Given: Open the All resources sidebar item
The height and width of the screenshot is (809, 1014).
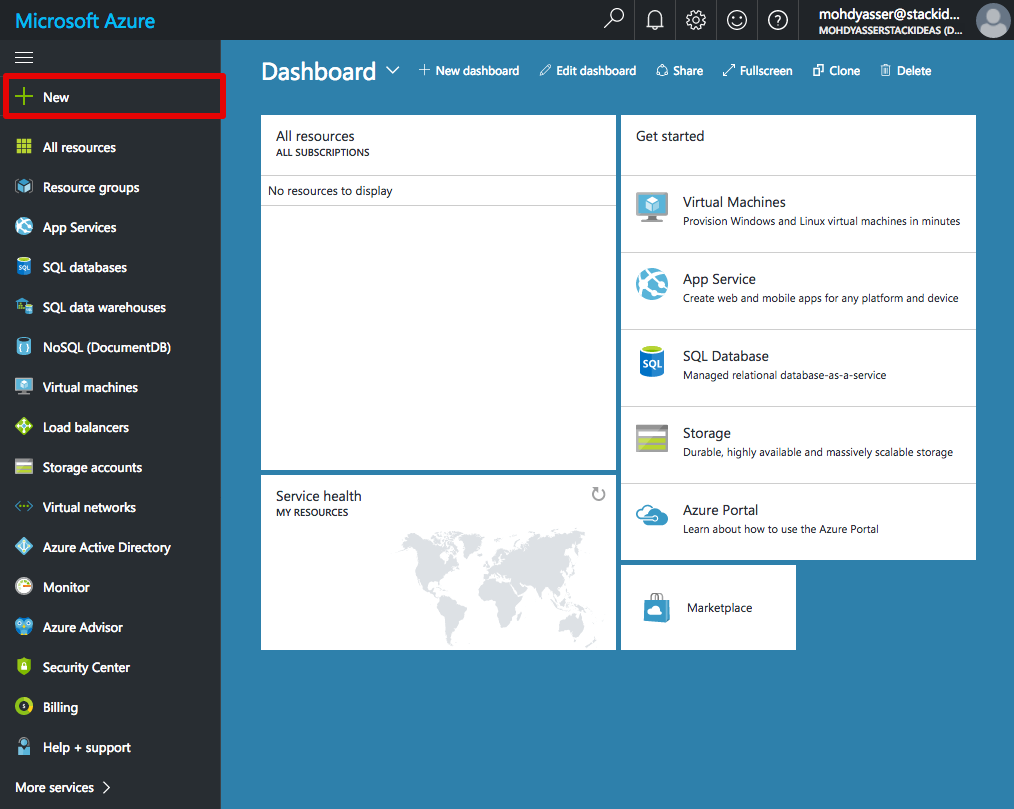Looking at the screenshot, I should coord(111,147).
